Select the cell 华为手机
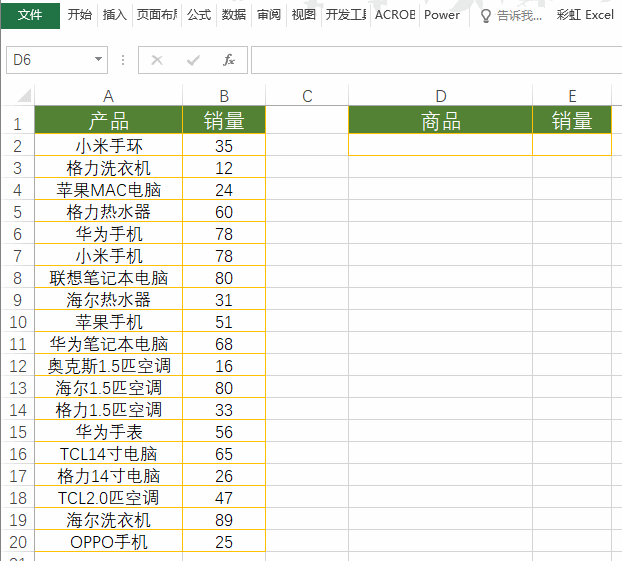The image size is (622, 561). tap(108, 234)
